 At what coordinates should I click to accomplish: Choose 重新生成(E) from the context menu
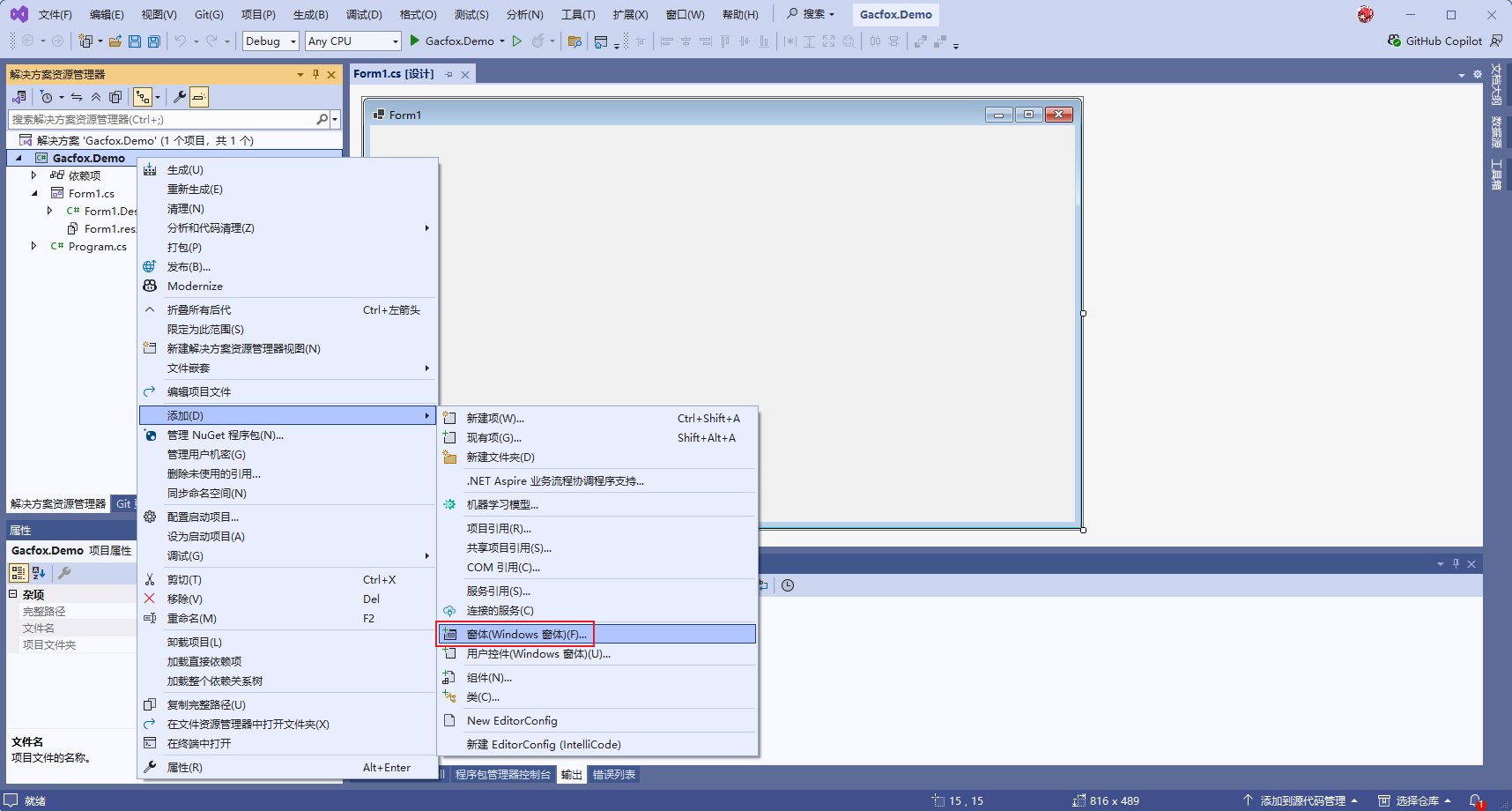[x=288, y=189]
